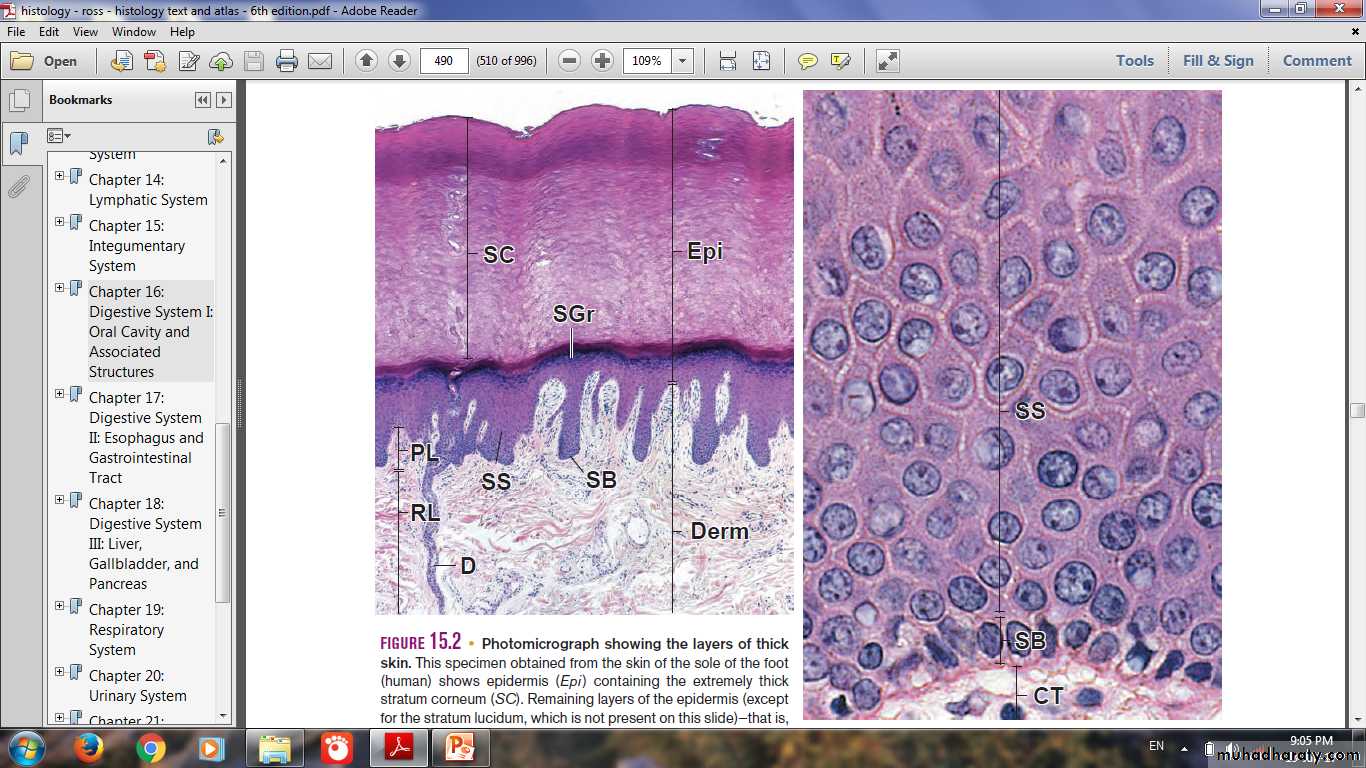This screenshot has height=768, width=1366.
Task: Open the Tools pane
Action: click(x=1134, y=61)
